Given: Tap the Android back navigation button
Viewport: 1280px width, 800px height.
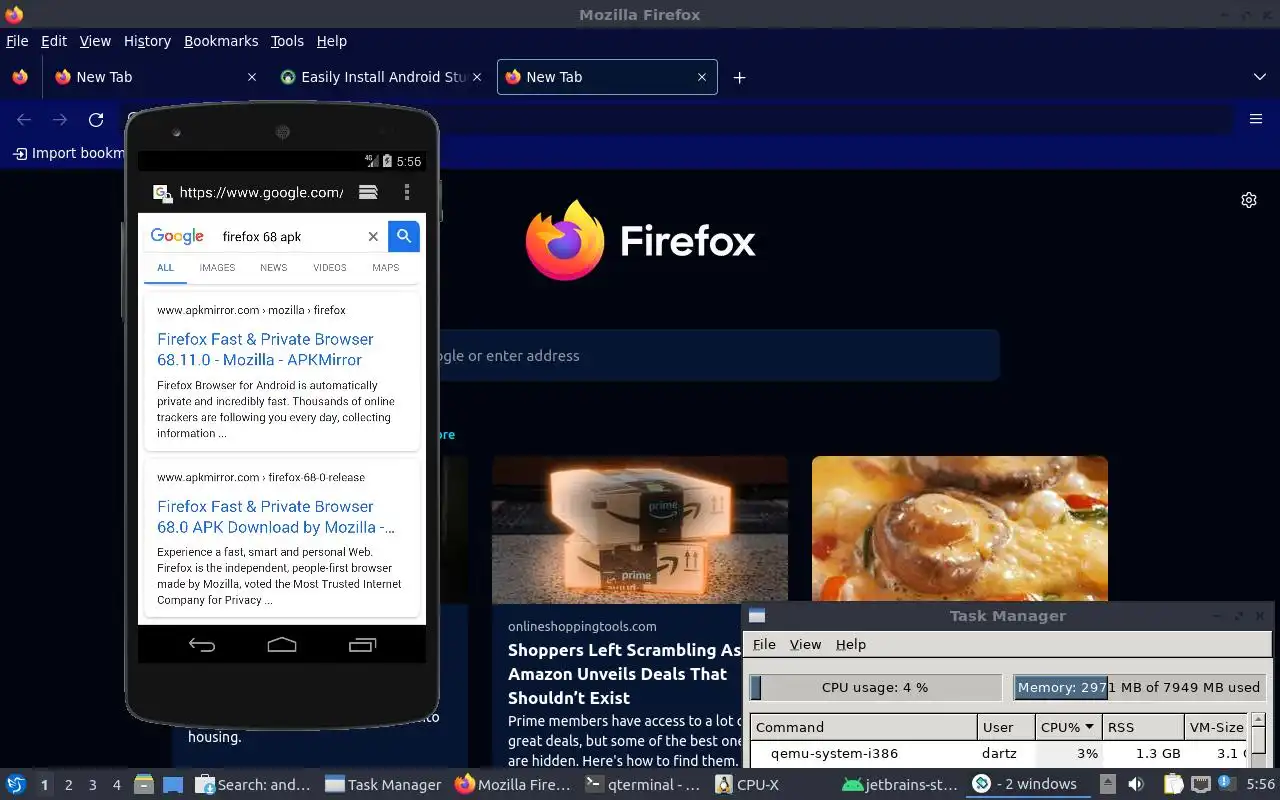Looking at the screenshot, I should pos(202,645).
